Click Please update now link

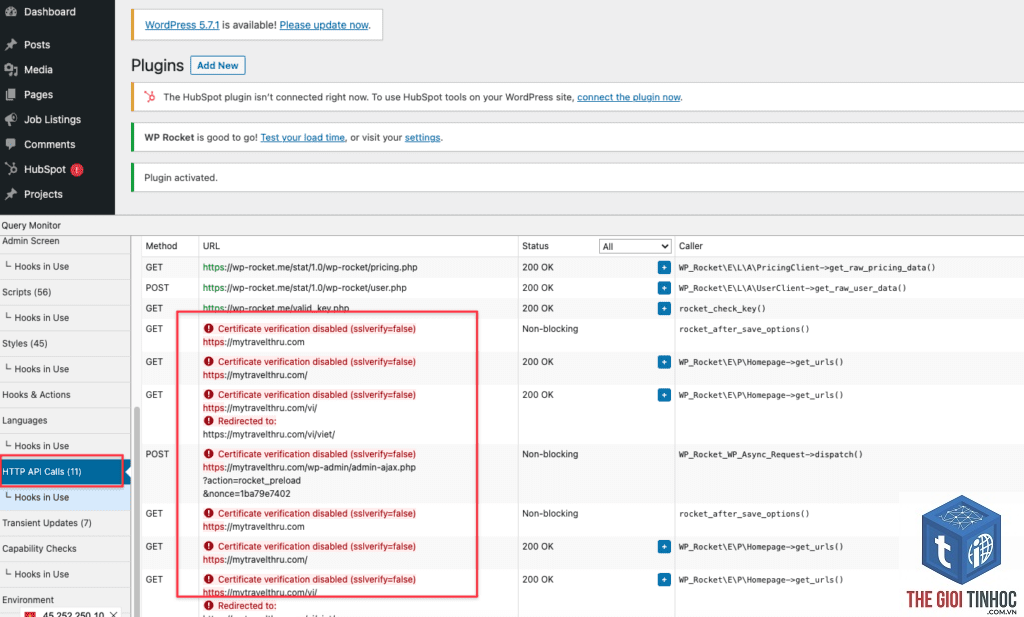point(324,25)
